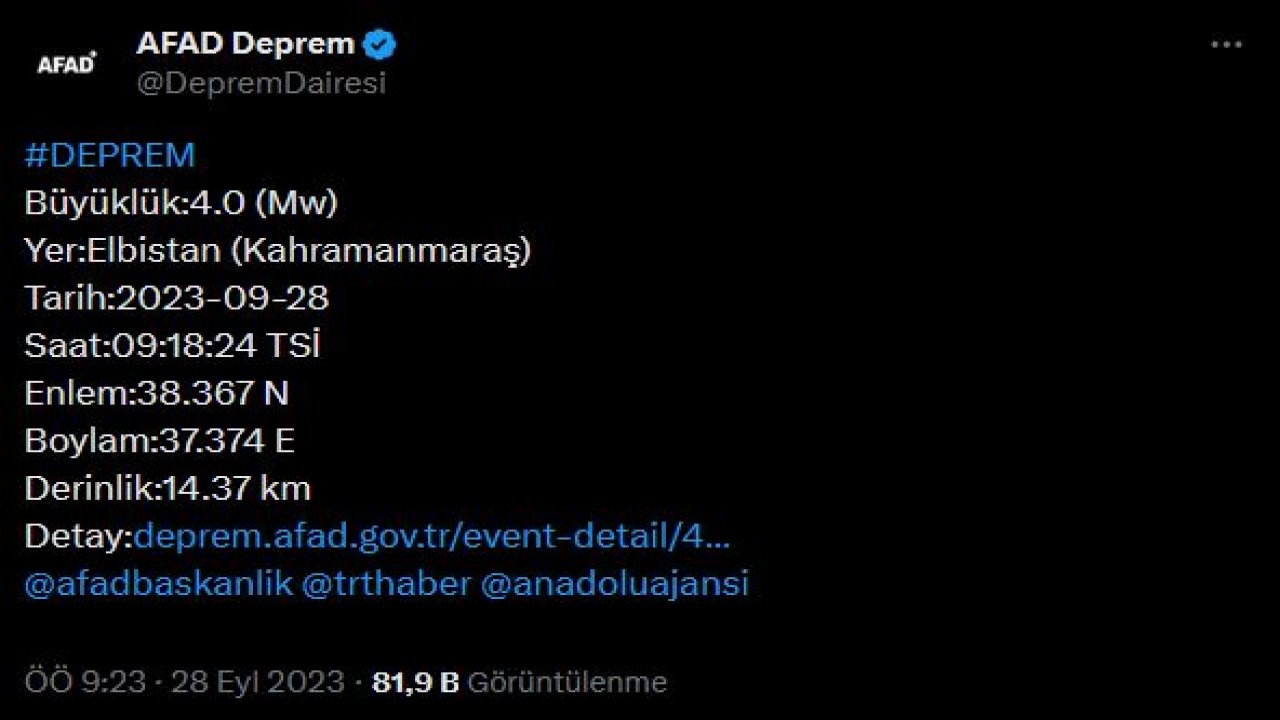Screen dimensions: 1280x720
Task: Click the Saat 09:18:24 TSİ line
Action: pos(172,346)
